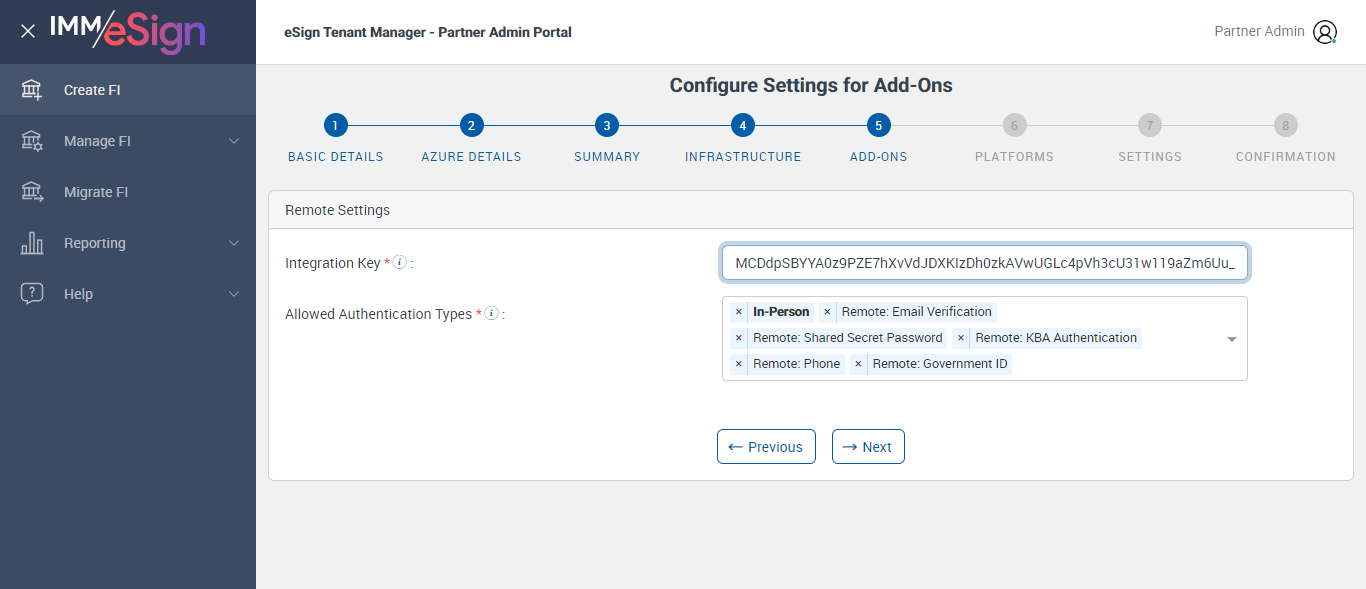1366x589 pixels.
Task: Click the Previous button
Action: (x=766, y=447)
